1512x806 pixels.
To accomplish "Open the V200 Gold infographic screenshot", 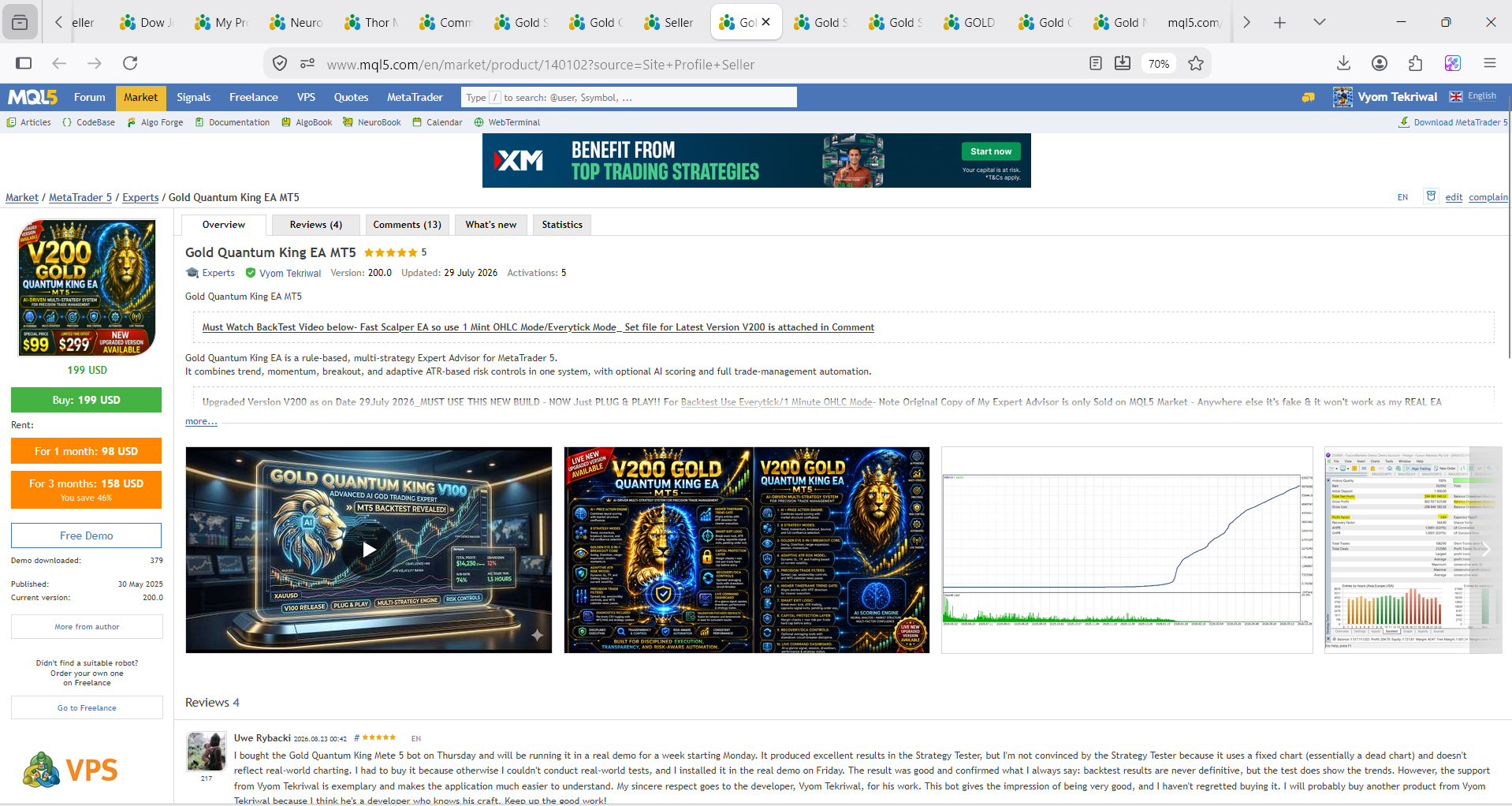I will (747, 550).
